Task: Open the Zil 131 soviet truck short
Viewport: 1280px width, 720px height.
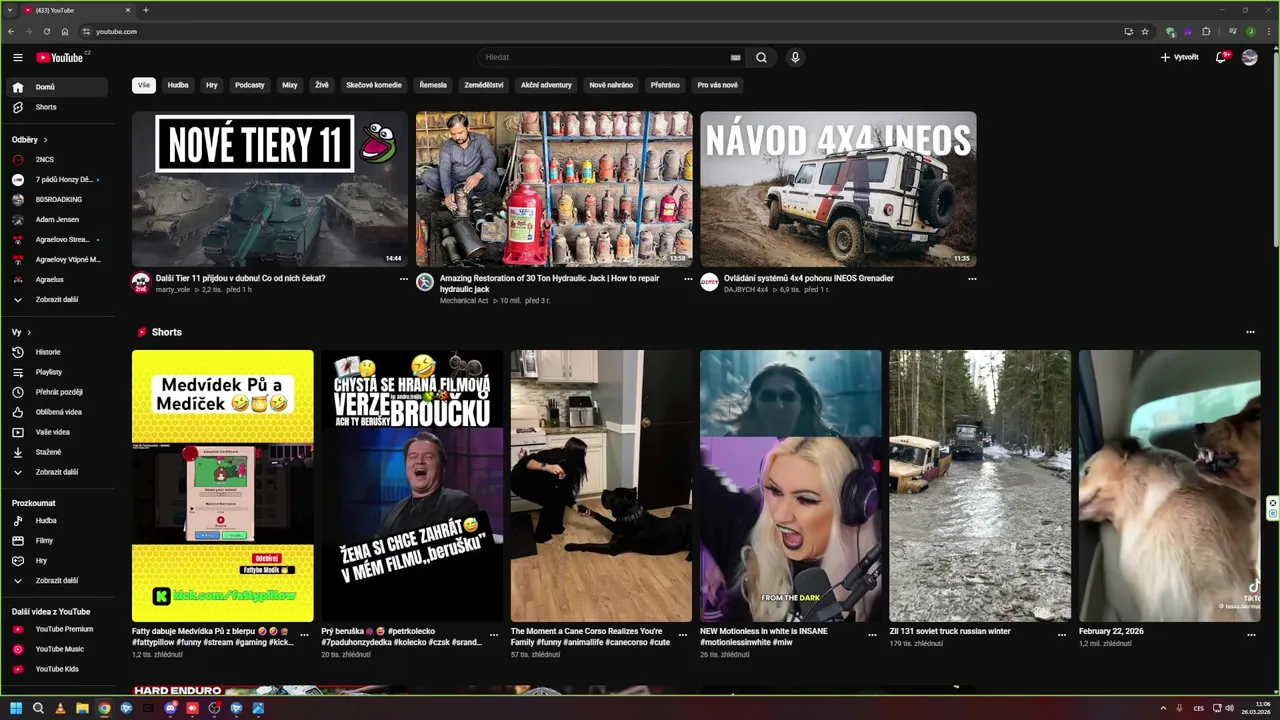Action: pos(980,486)
